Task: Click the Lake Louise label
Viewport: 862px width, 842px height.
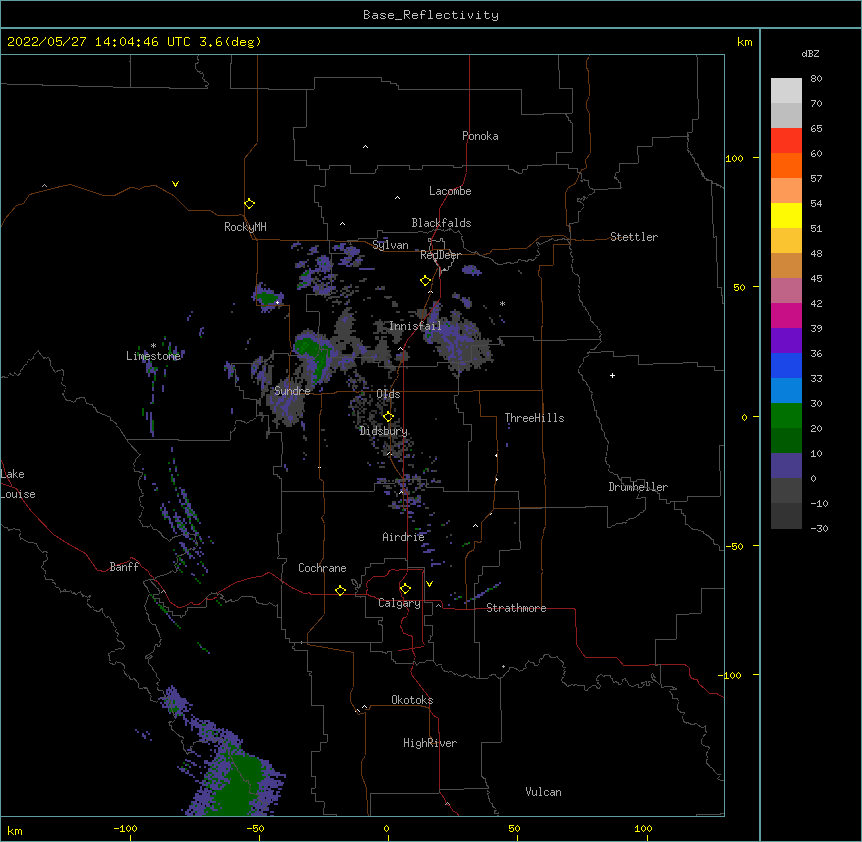Action: click(18, 484)
